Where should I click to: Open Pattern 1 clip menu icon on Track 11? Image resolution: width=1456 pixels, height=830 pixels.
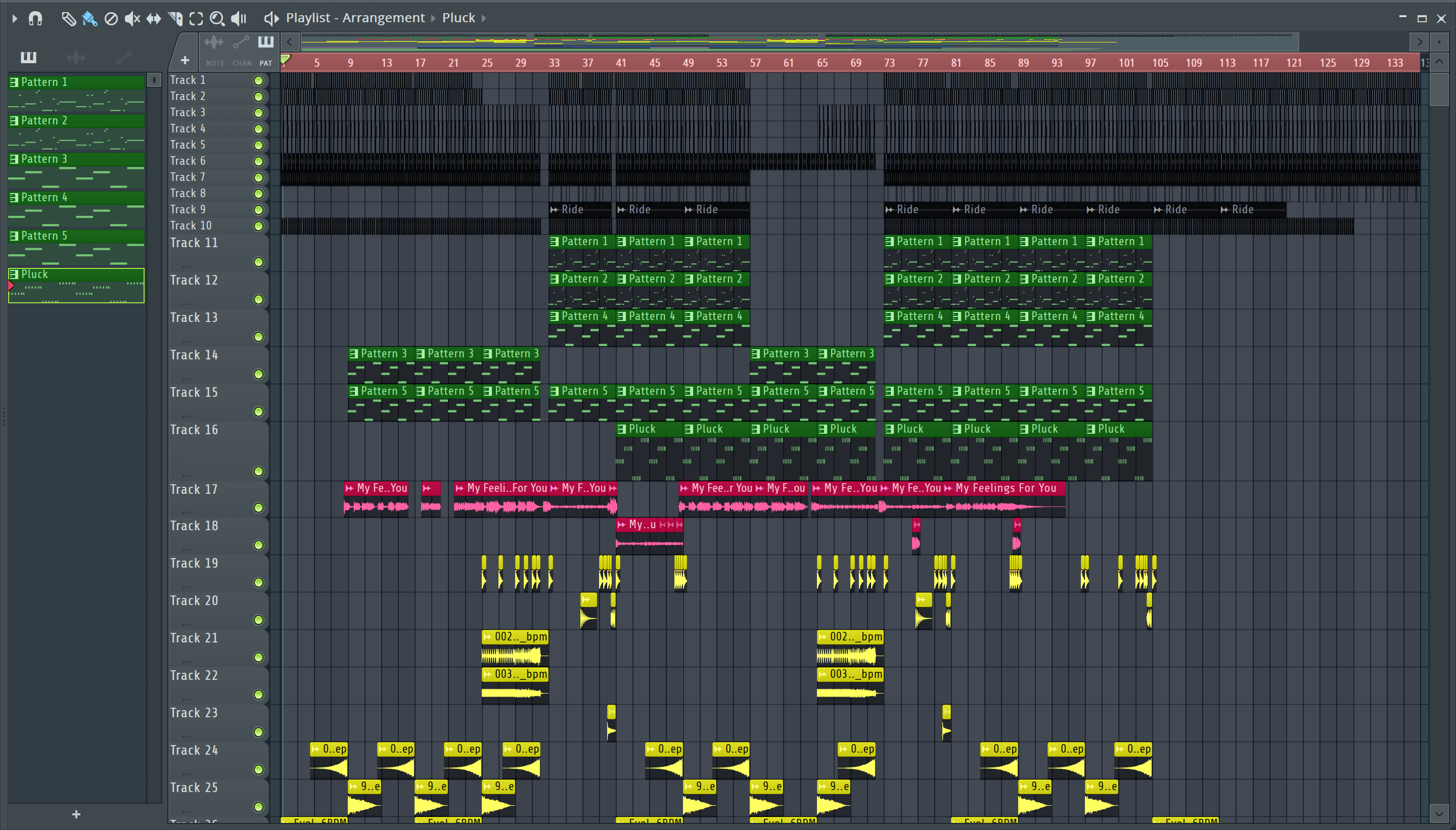pyautogui.click(x=554, y=242)
